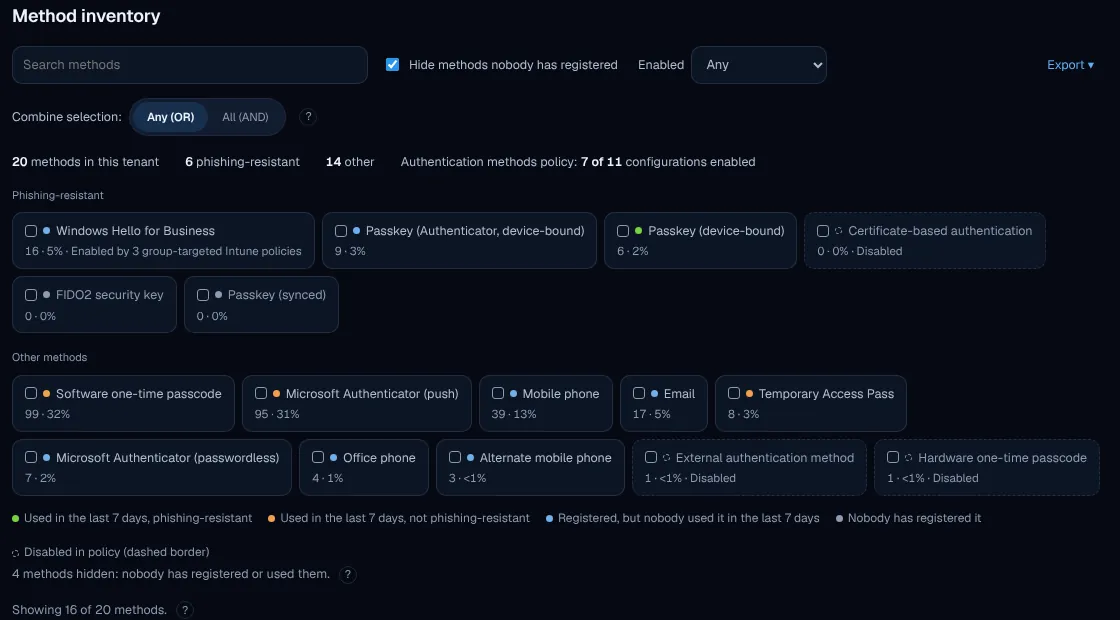Click 'Nobody has registered it' legend entry
1120x620 pixels.
(914, 518)
